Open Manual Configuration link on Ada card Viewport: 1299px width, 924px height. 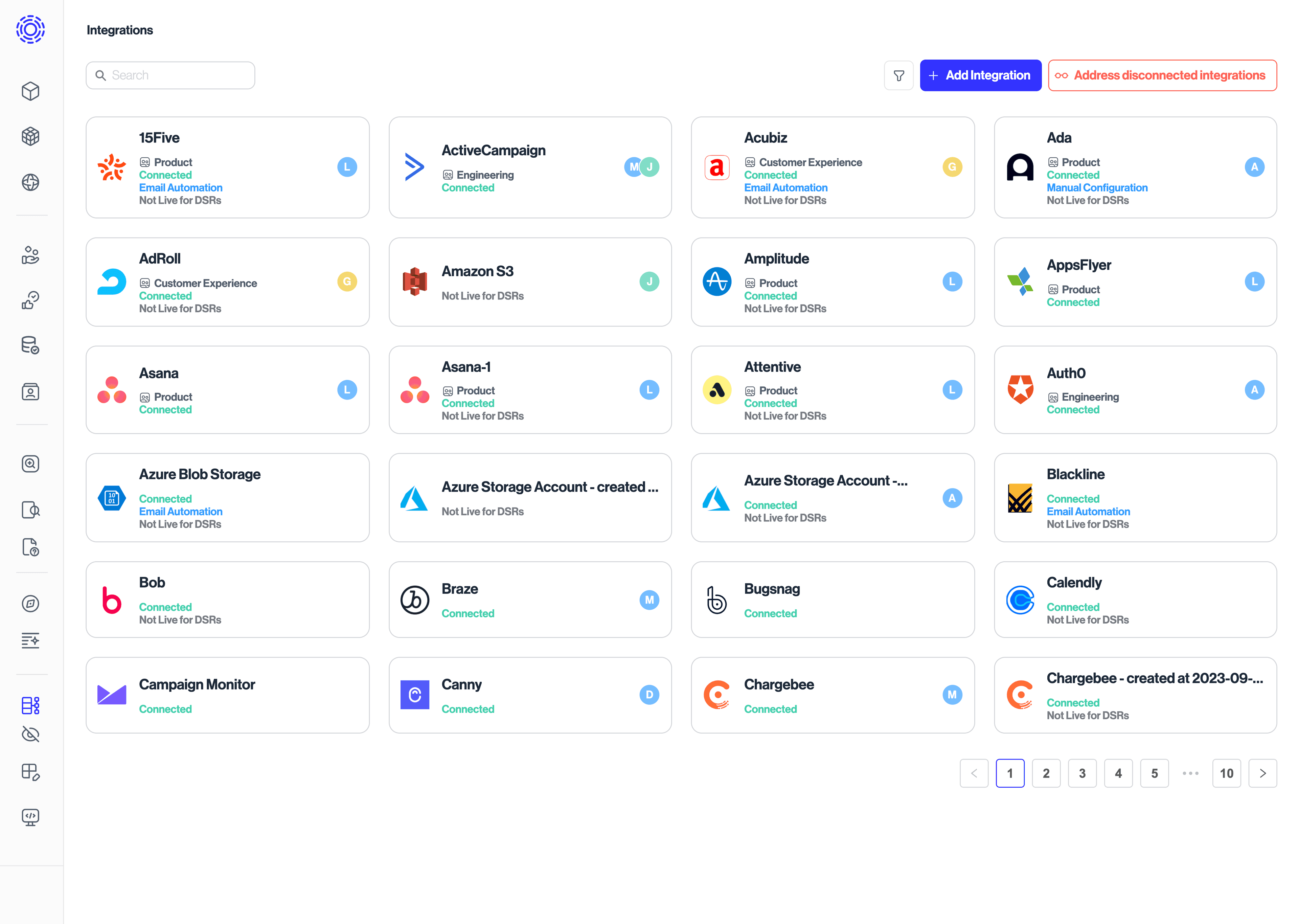coord(1096,187)
